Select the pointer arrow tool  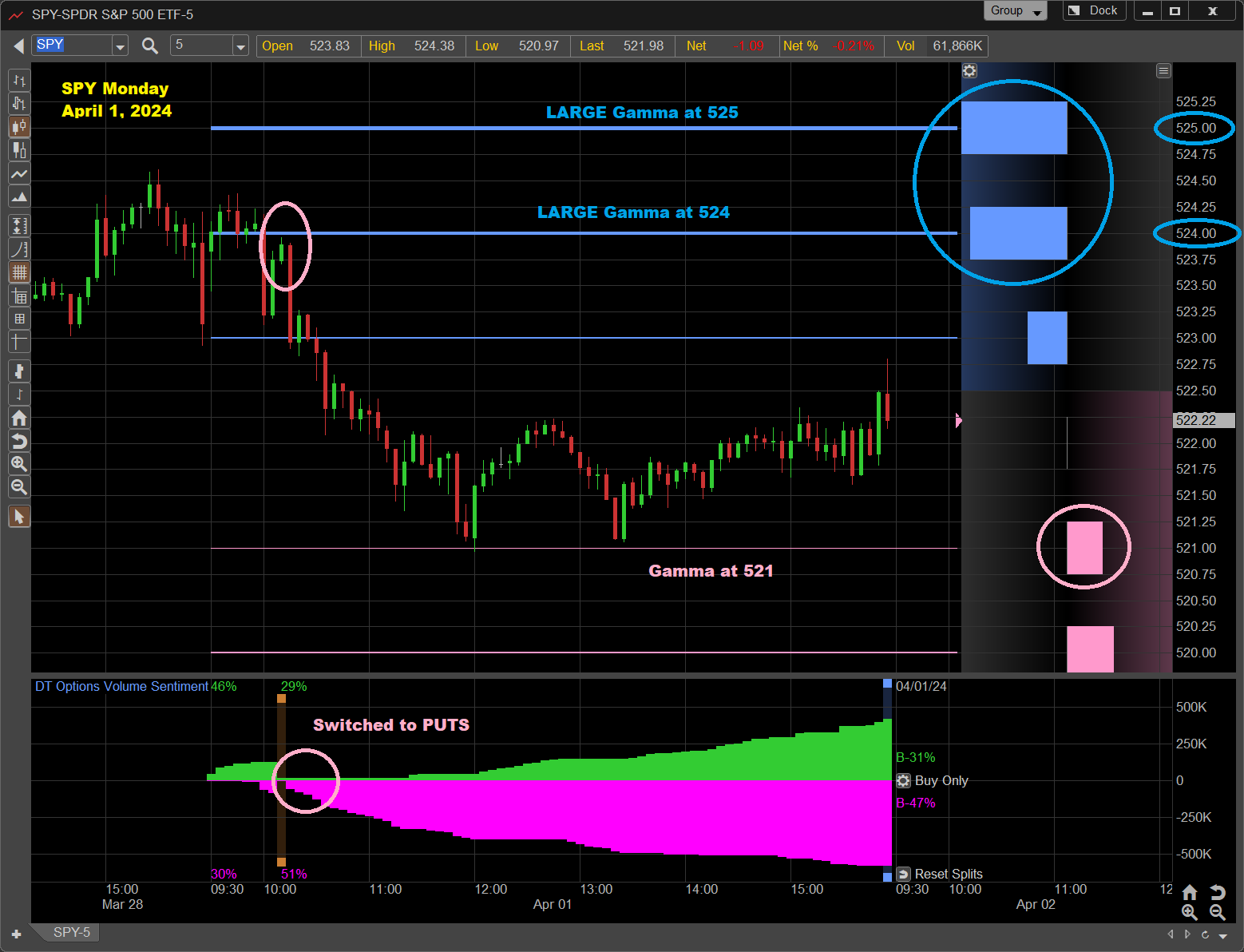[19, 517]
